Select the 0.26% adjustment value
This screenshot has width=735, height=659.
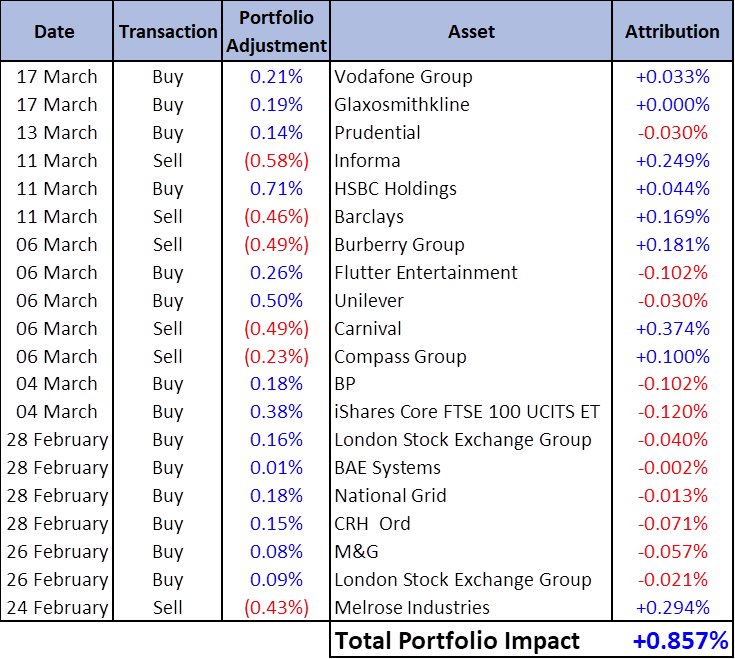pos(276,273)
